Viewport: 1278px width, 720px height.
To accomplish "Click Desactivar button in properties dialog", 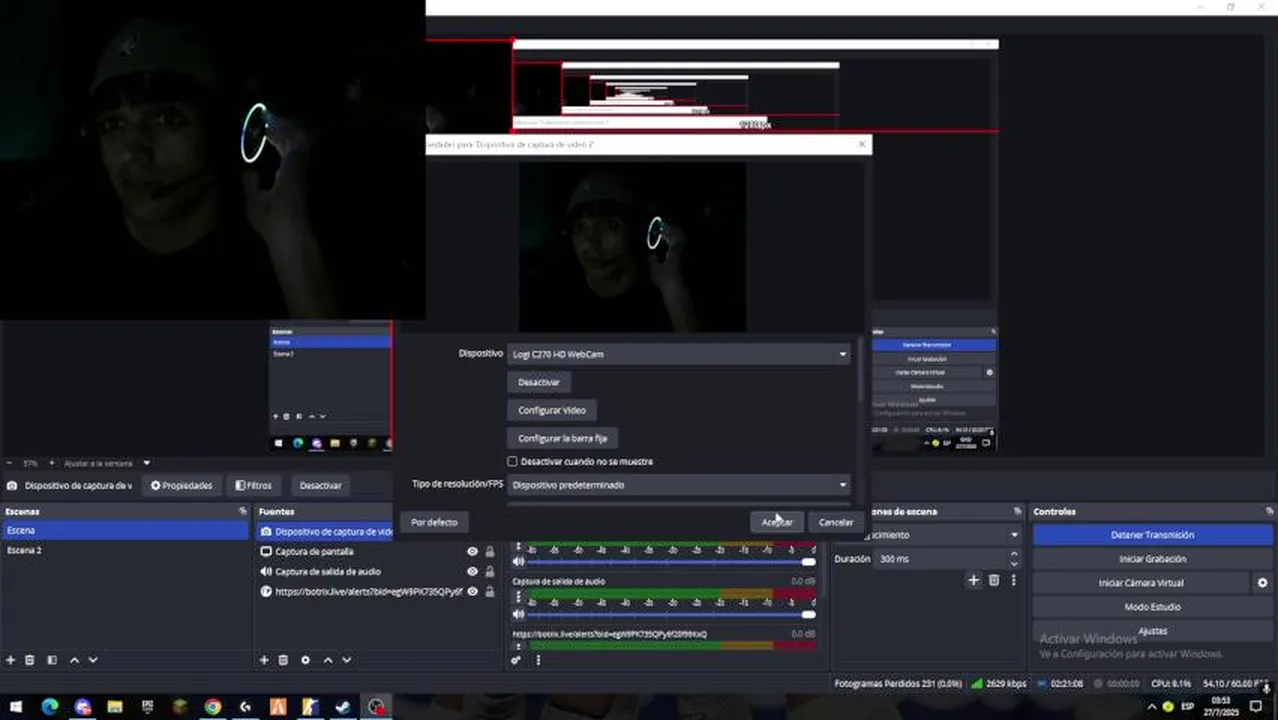I will (x=539, y=382).
